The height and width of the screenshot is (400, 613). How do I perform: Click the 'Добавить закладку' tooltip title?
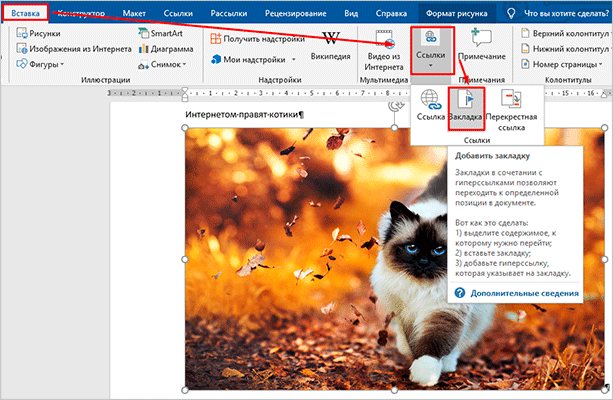492,156
